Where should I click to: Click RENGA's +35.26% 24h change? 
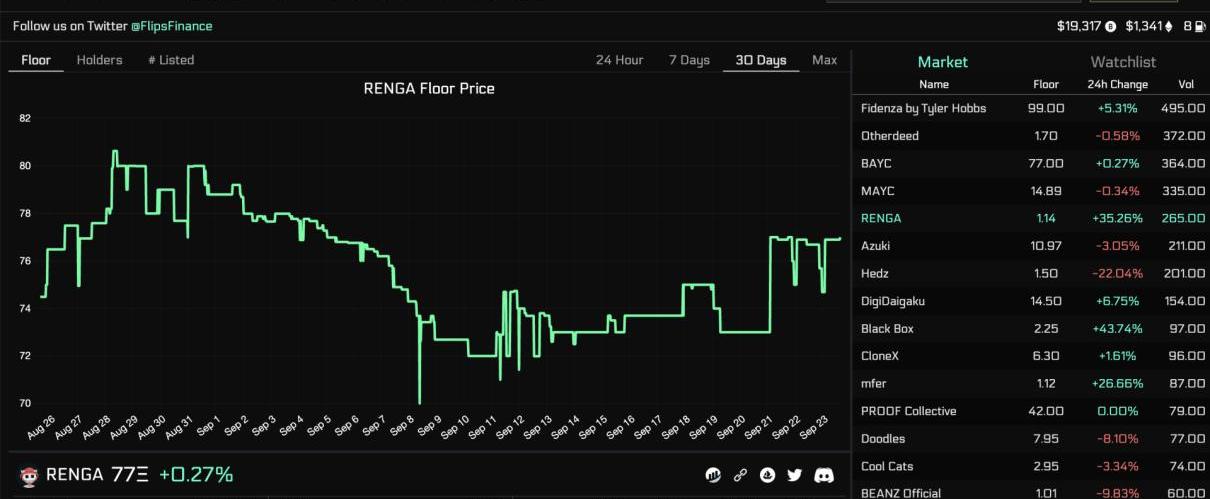coord(1118,218)
